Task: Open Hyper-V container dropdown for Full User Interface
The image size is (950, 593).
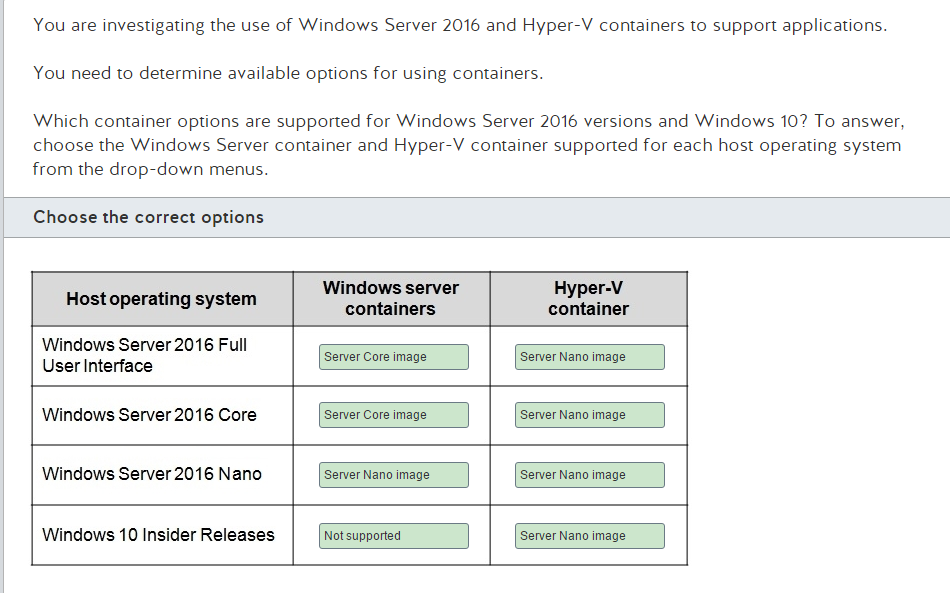Action: [x=590, y=357]
